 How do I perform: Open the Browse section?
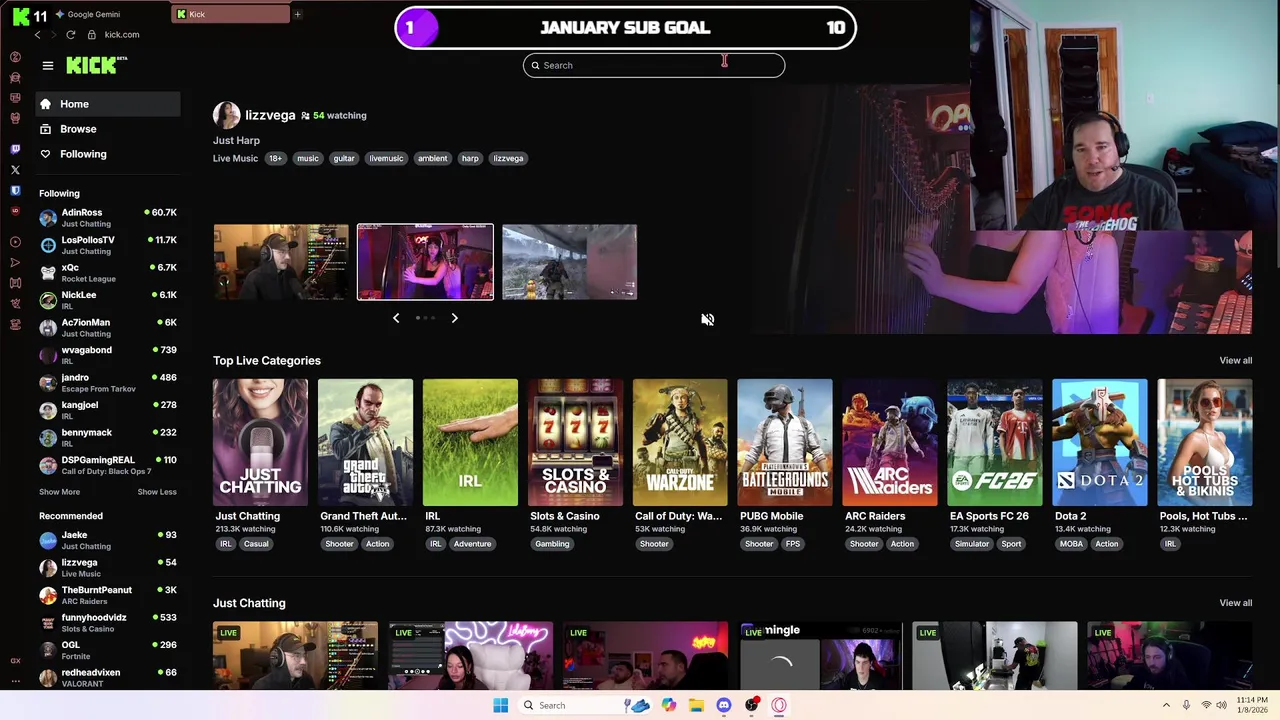point(107,129)
